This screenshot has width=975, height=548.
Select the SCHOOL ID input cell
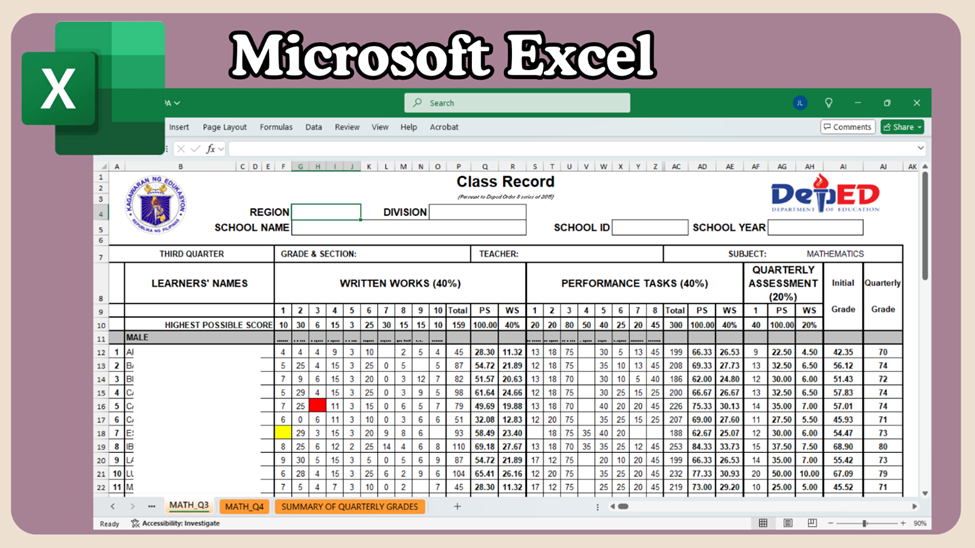coord(650,228)
